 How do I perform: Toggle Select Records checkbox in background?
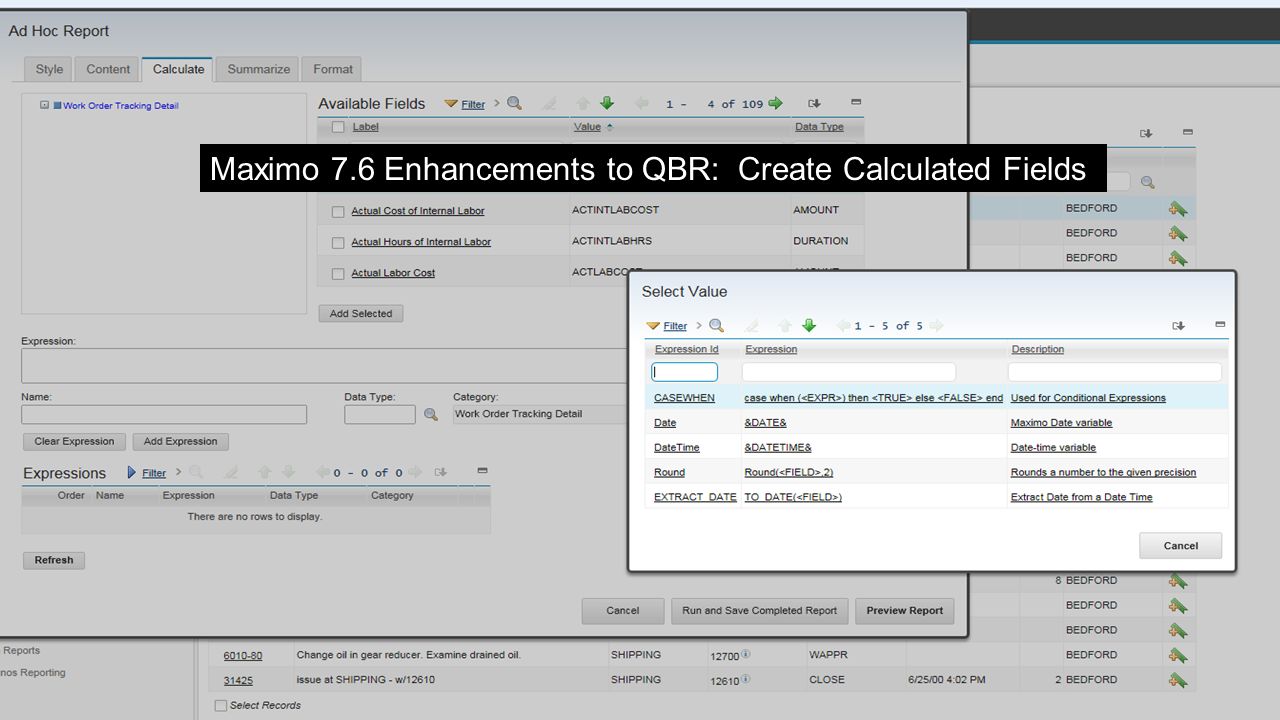221,705
